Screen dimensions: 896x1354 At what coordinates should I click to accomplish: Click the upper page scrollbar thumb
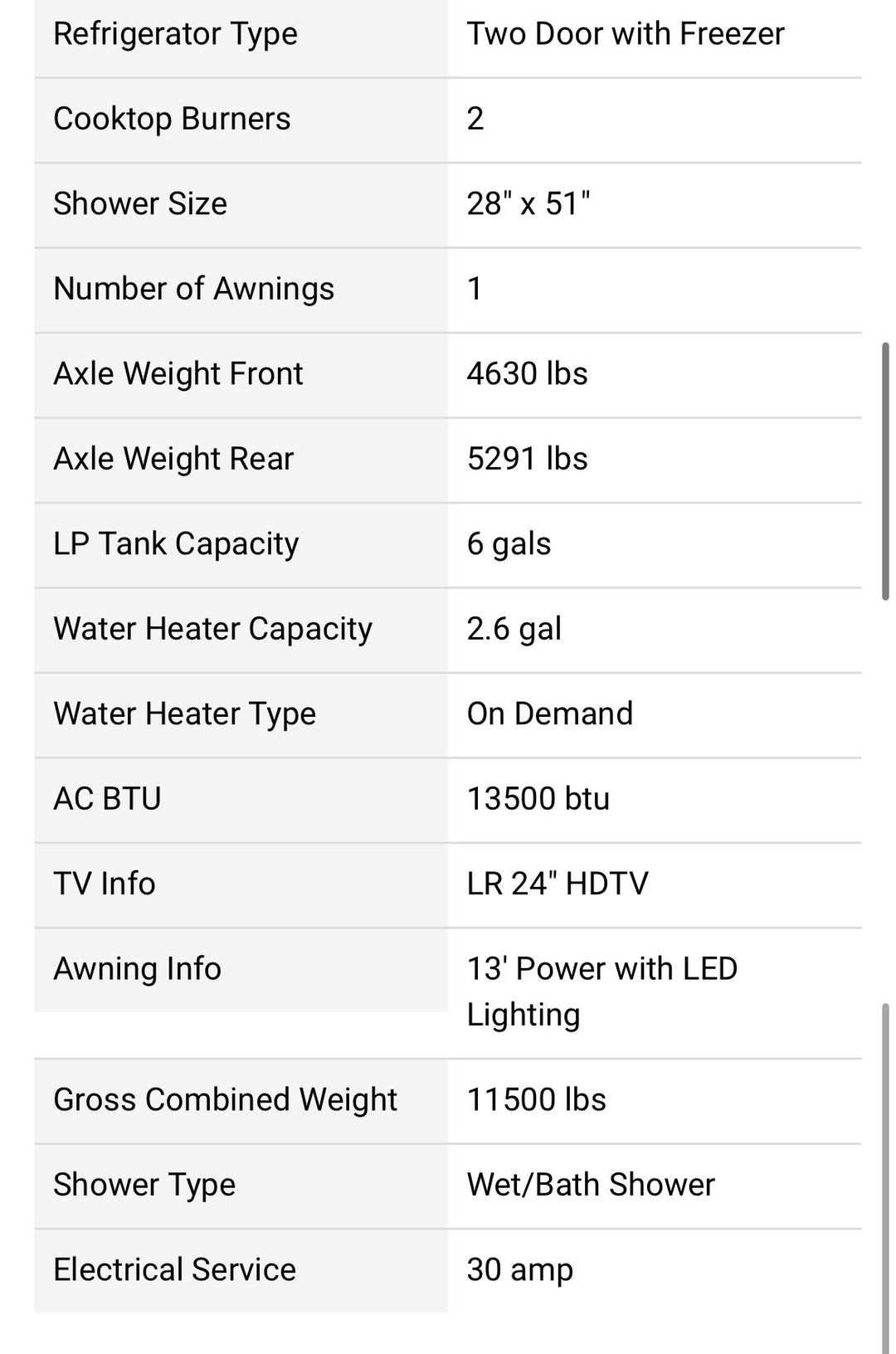pyautogui.click(x=885, y=470)
